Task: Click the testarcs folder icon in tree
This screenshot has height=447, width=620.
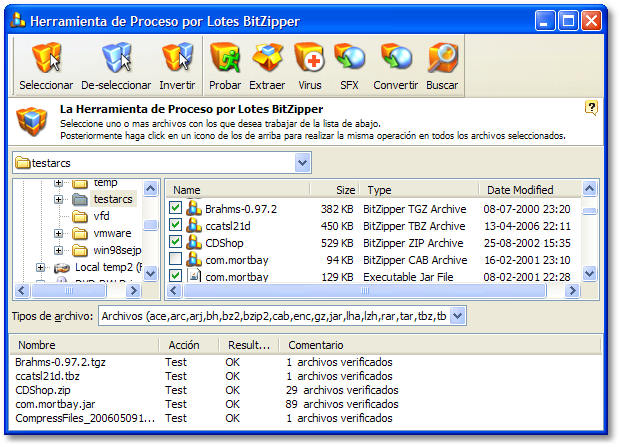Action: coord(80,199)
